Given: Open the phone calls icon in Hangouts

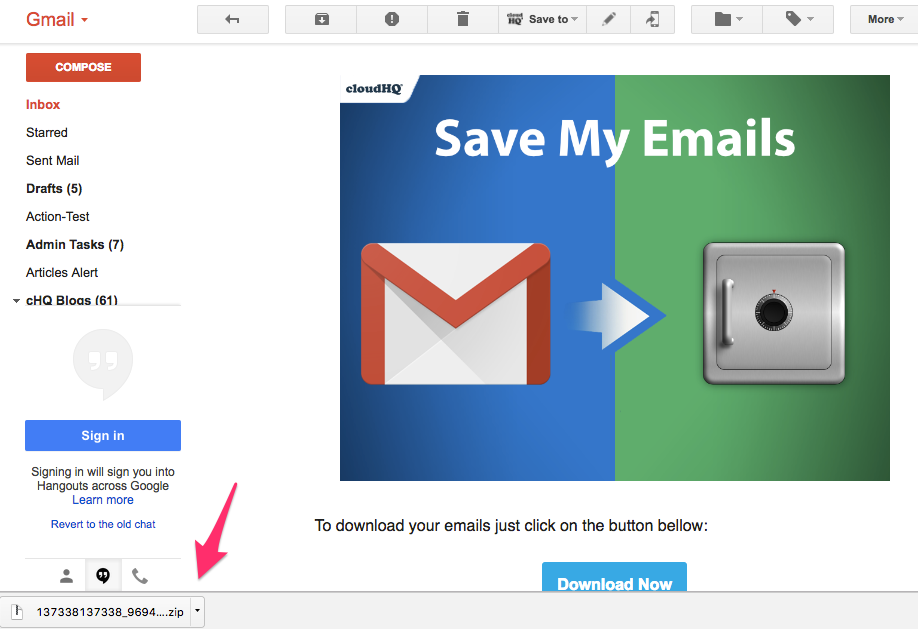Looking at the screenshot, I should coord(140,575).
